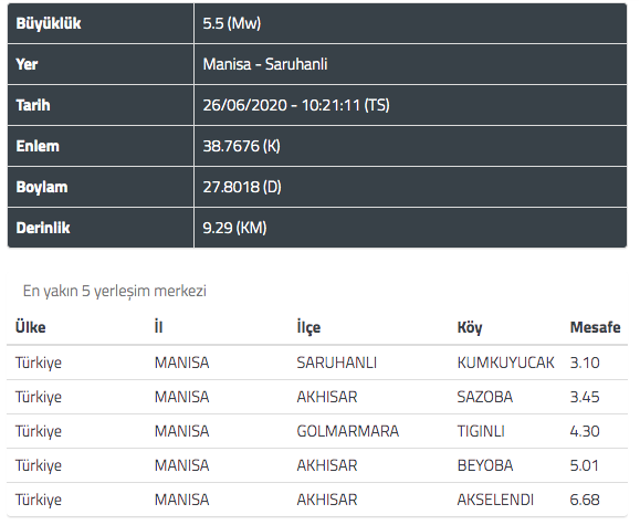Click the İl column header

[158, 327]
